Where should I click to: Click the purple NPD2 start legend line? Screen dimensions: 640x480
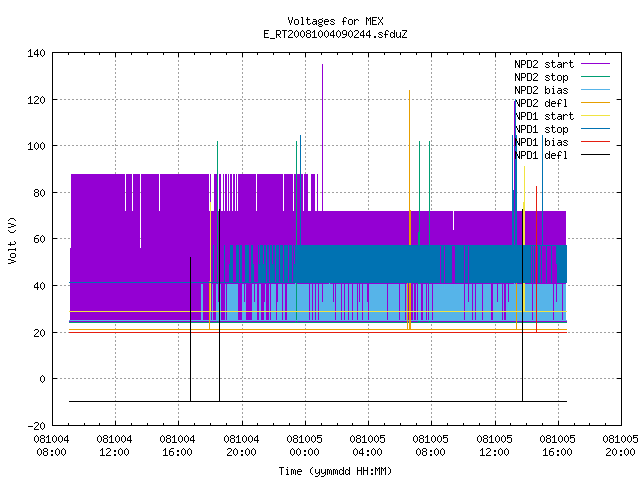pyautogui.click(x=595, y=64)
